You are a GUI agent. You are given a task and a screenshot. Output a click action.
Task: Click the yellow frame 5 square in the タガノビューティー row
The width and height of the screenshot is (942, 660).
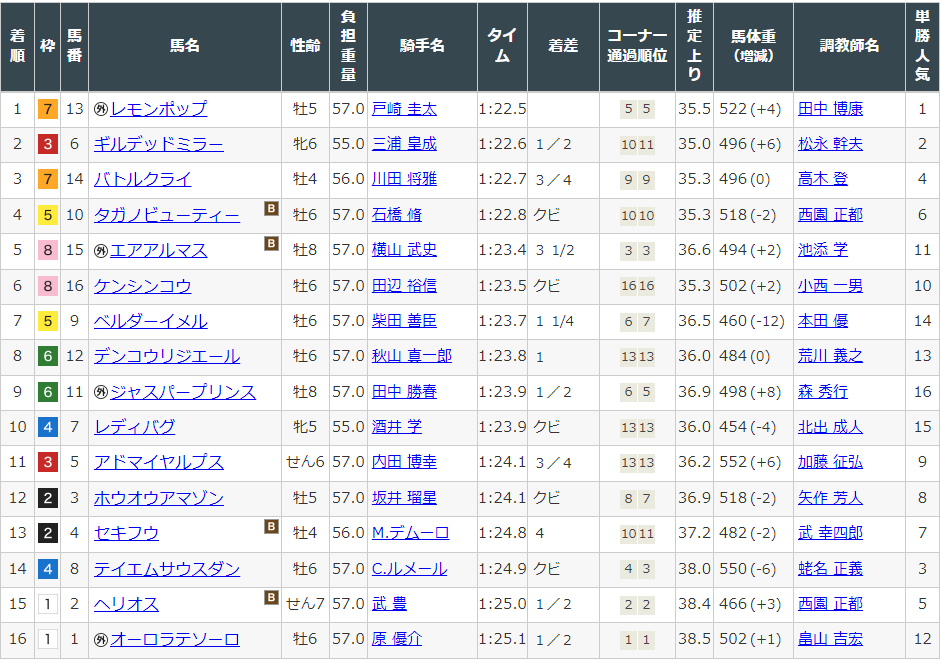tap(48, 215)
